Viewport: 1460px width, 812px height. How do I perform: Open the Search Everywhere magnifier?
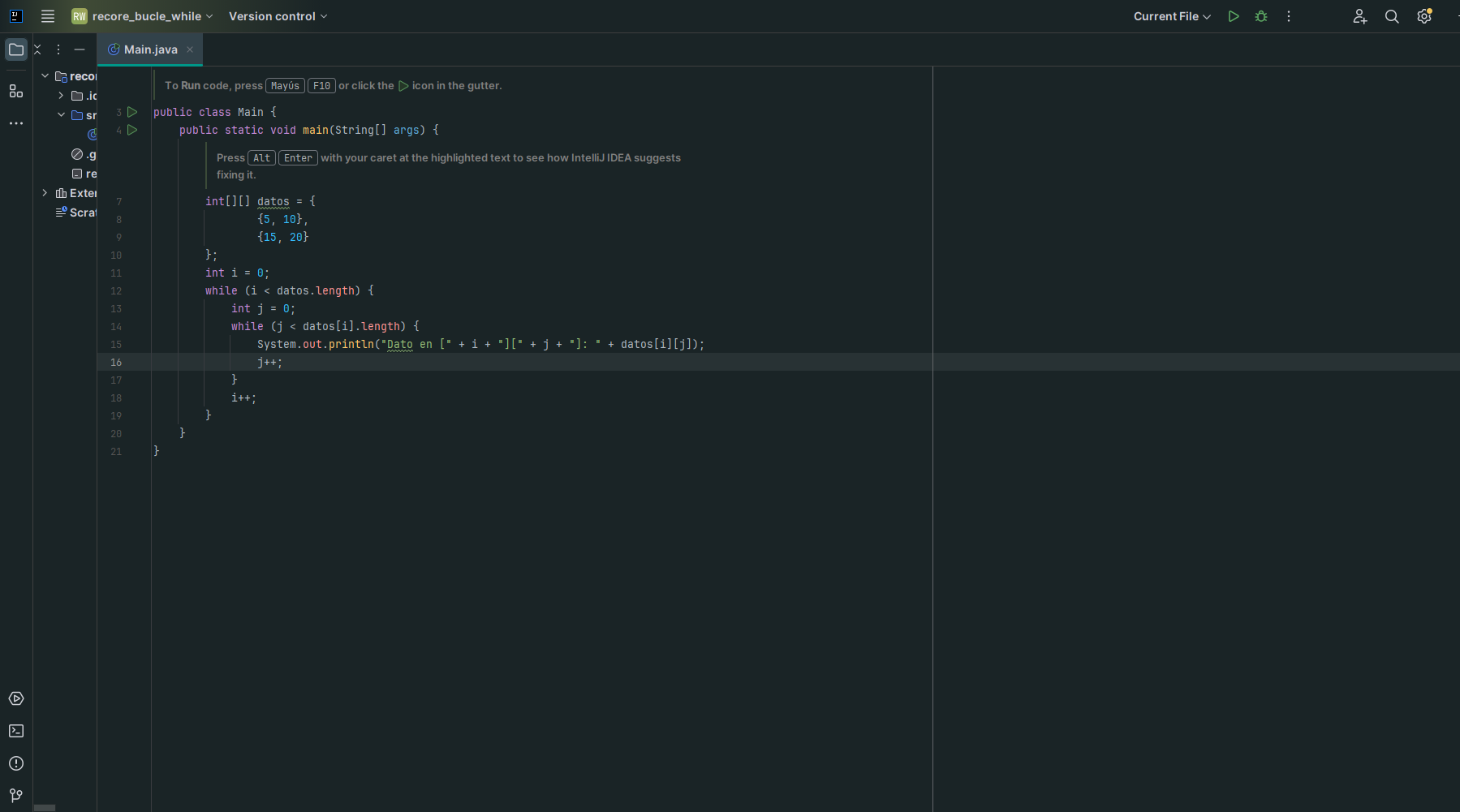coord(1391,16)
